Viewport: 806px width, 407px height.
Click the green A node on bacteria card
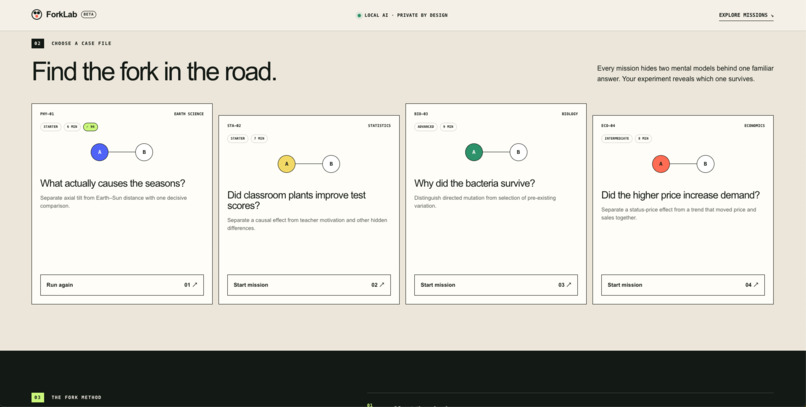click(x=474, y=152)
